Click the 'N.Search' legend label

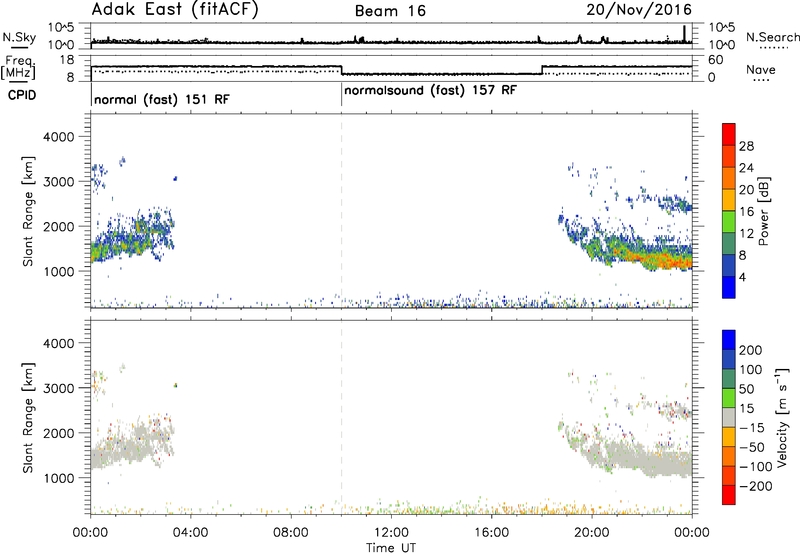point(772,37)
